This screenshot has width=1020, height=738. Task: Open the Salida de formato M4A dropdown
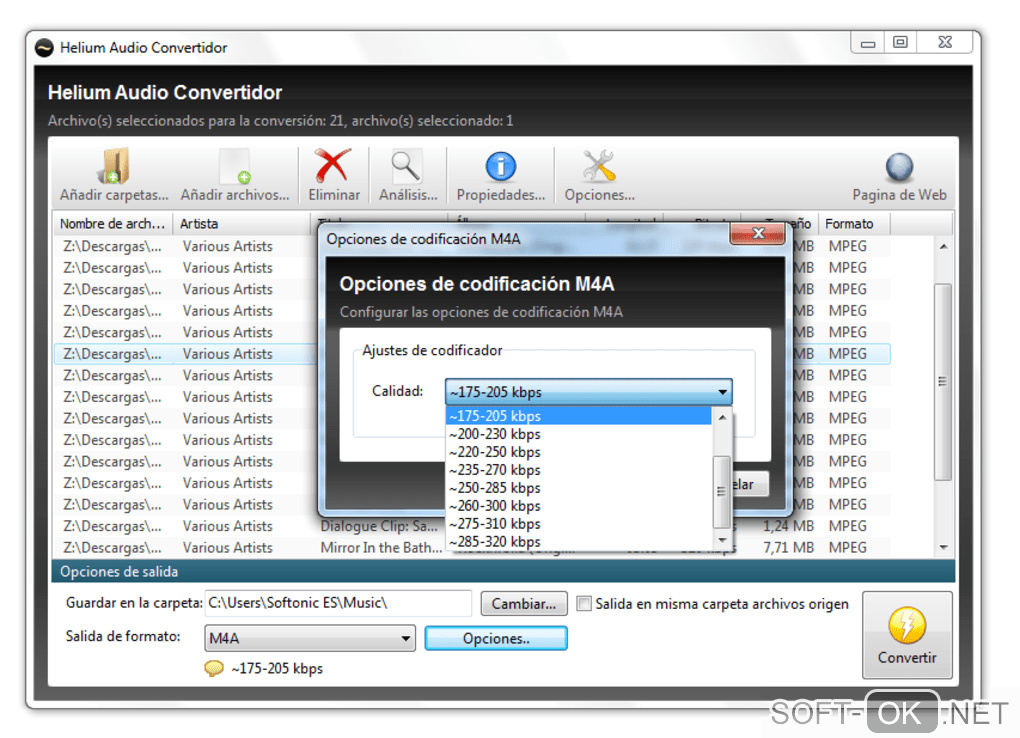310,638
